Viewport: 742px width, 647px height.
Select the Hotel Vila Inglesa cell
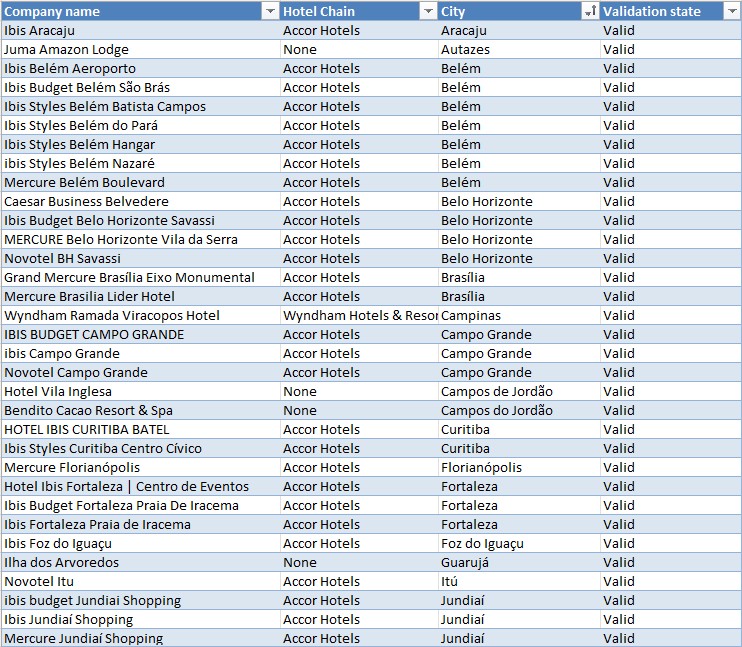coord(58,391)
